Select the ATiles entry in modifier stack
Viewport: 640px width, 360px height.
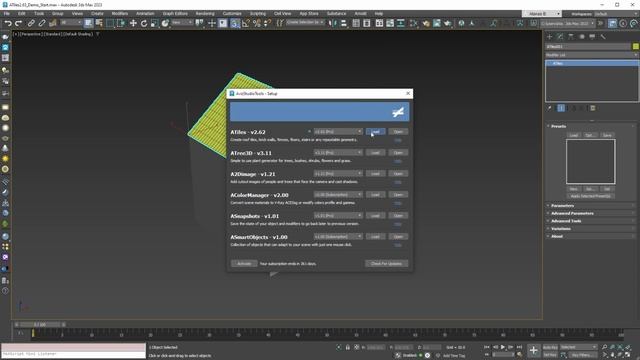pyautogui.click(x=592, y=63)
